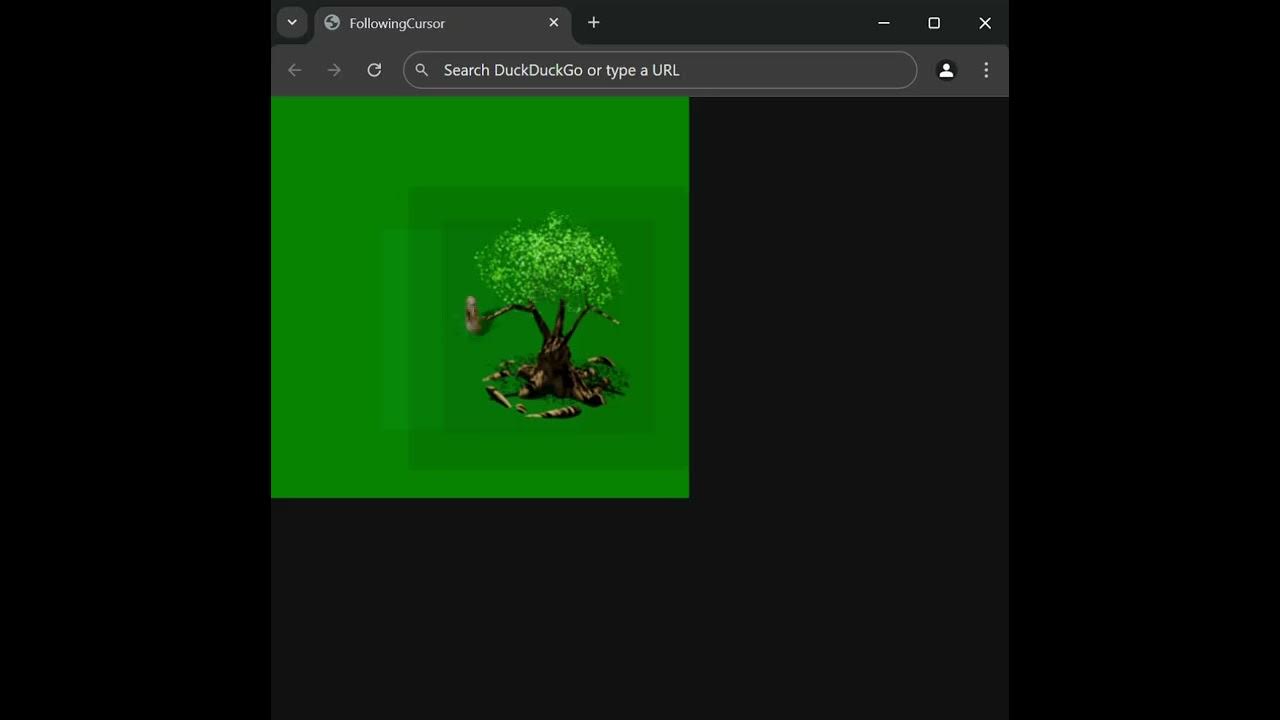The height and width of the screenshot is (720, 1280).
Task: Go forward using the forward arrow
Action: point(334,70)
